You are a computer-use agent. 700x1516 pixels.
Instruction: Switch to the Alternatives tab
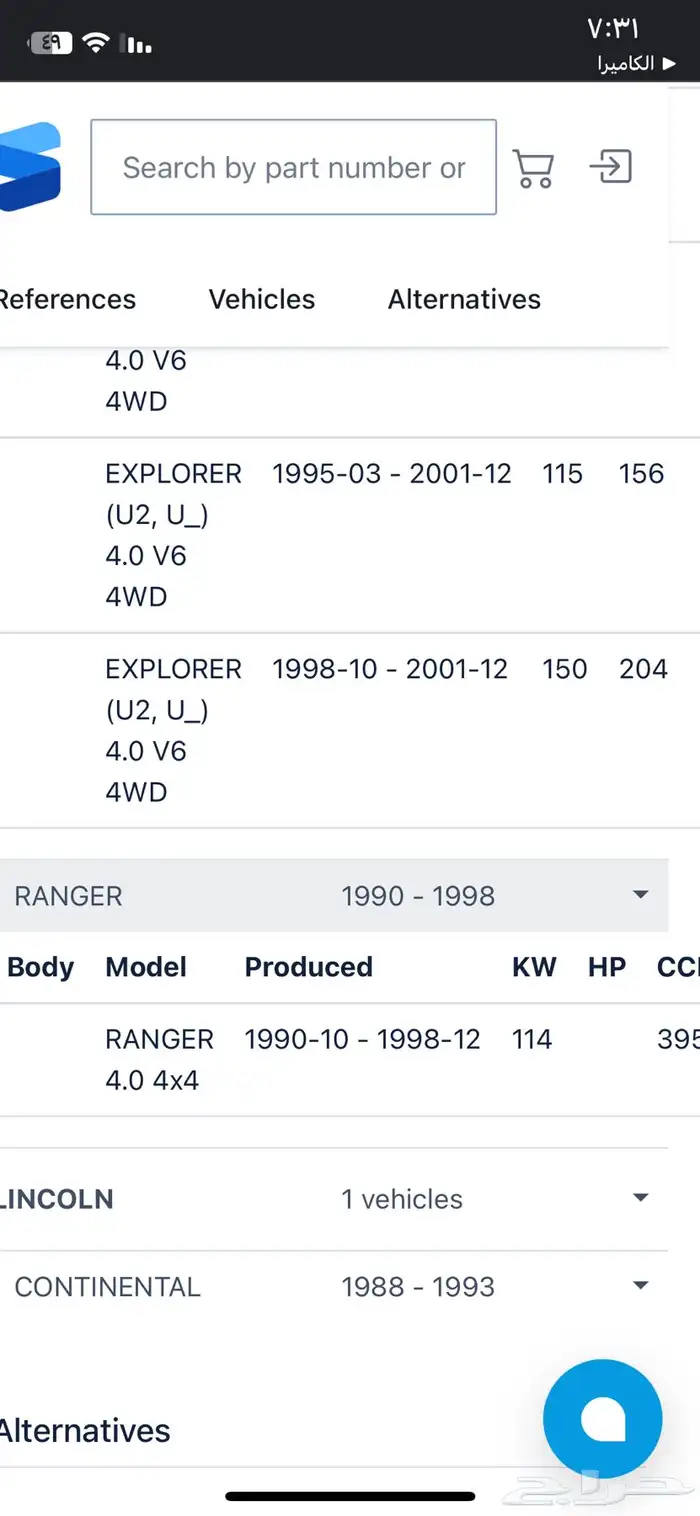pyautogui.click(x=464, y=299)
